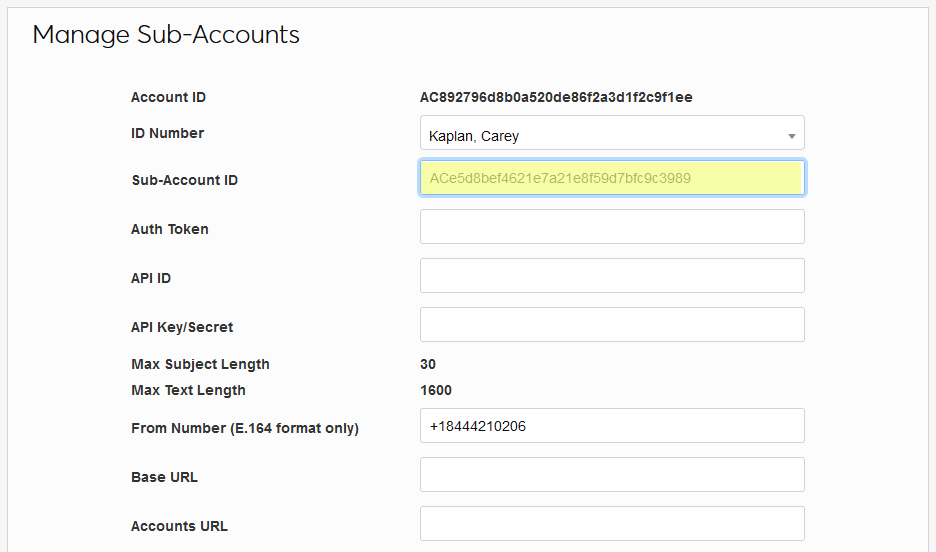Focus the From Number field with +18444210206
The height and width of the screenshot is (552, 936).
click(x=611, y=426)
